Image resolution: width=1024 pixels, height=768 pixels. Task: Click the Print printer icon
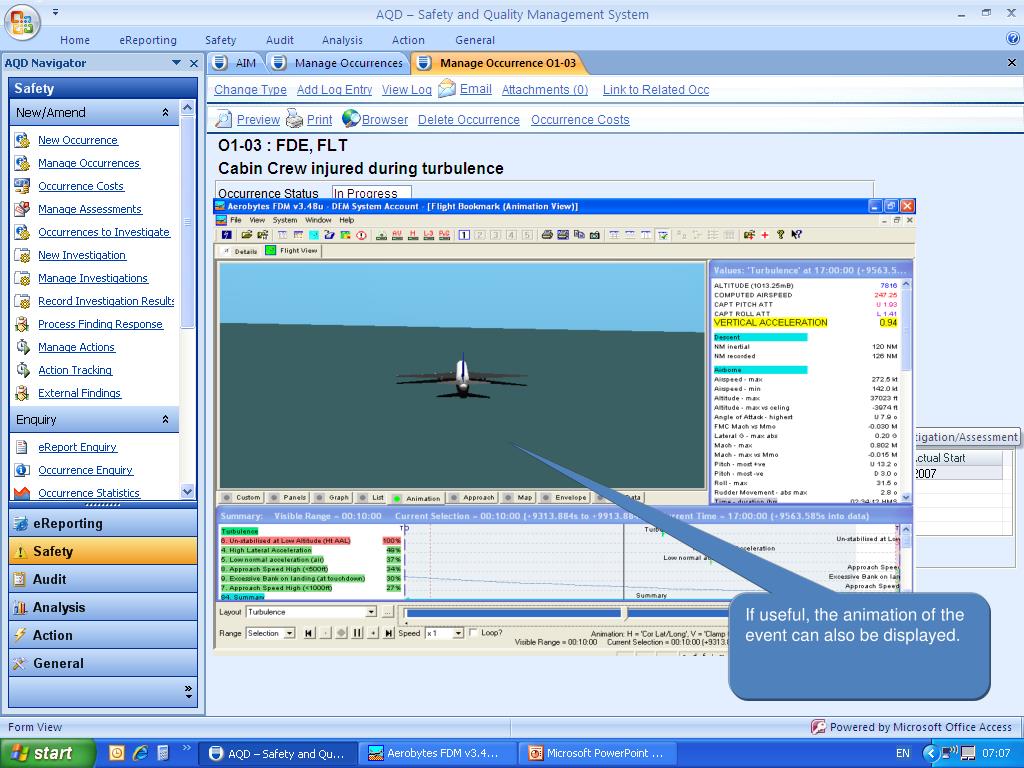coord(295,120)
